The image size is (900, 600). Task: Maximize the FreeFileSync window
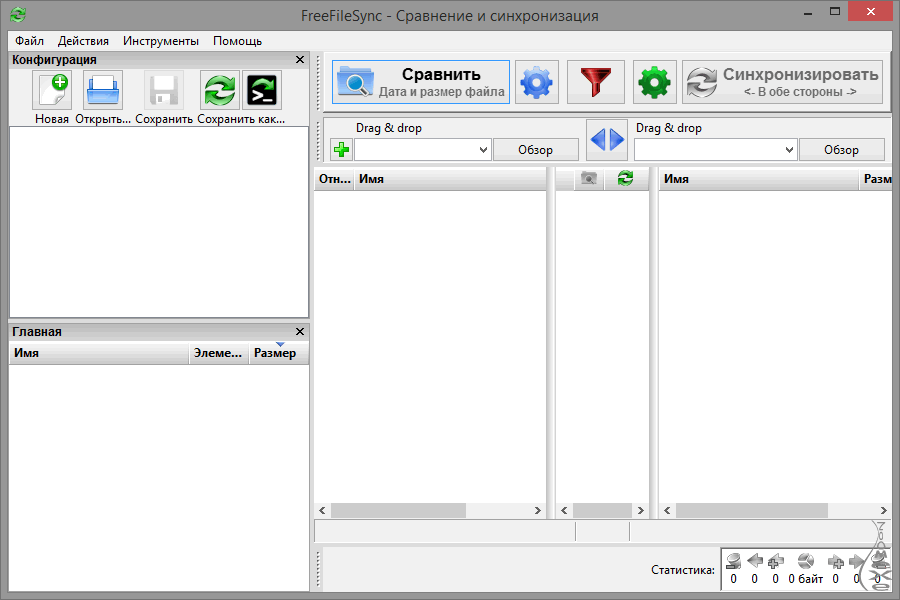(x=835, y=11)
